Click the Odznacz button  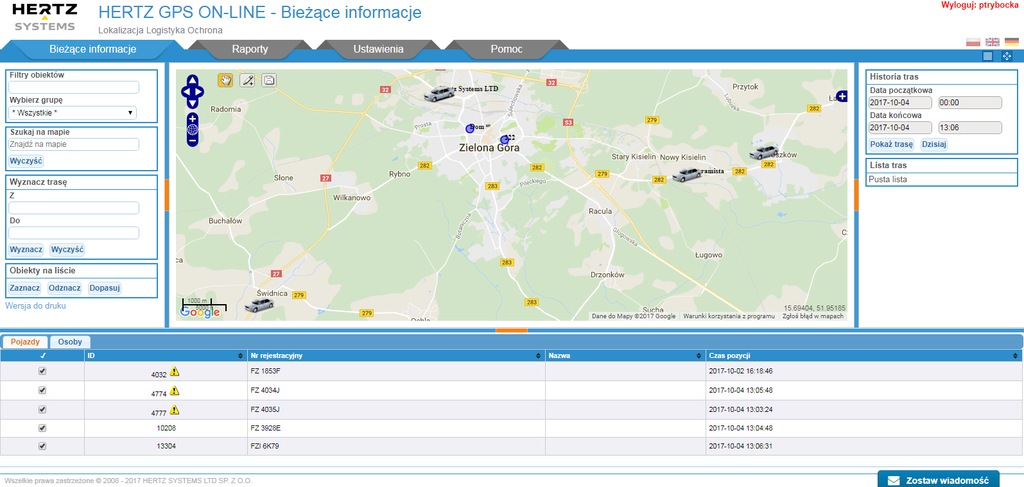pyautogui.click(x=65, y=288)
